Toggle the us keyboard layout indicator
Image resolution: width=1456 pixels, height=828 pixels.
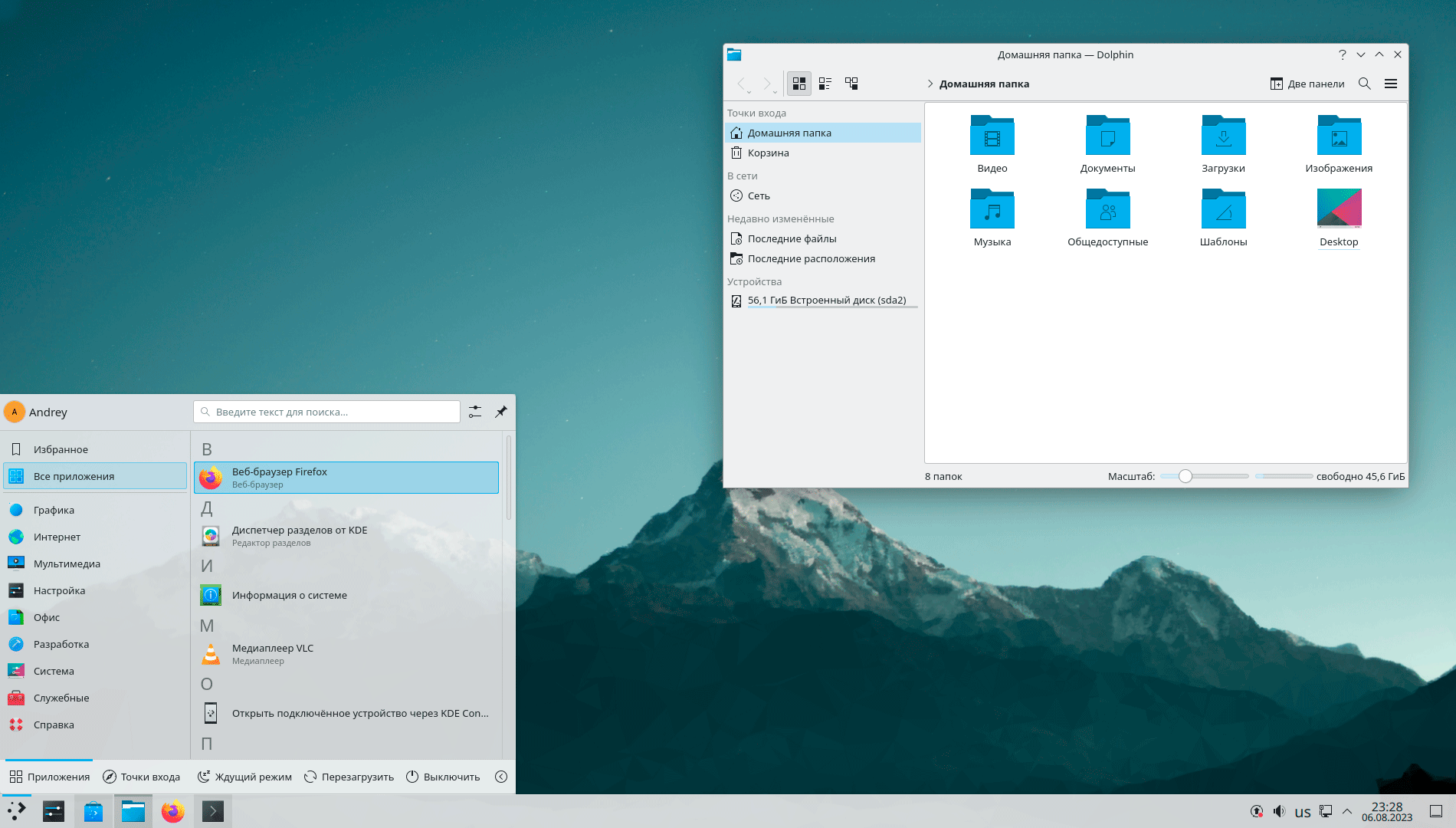(1303, 812)
